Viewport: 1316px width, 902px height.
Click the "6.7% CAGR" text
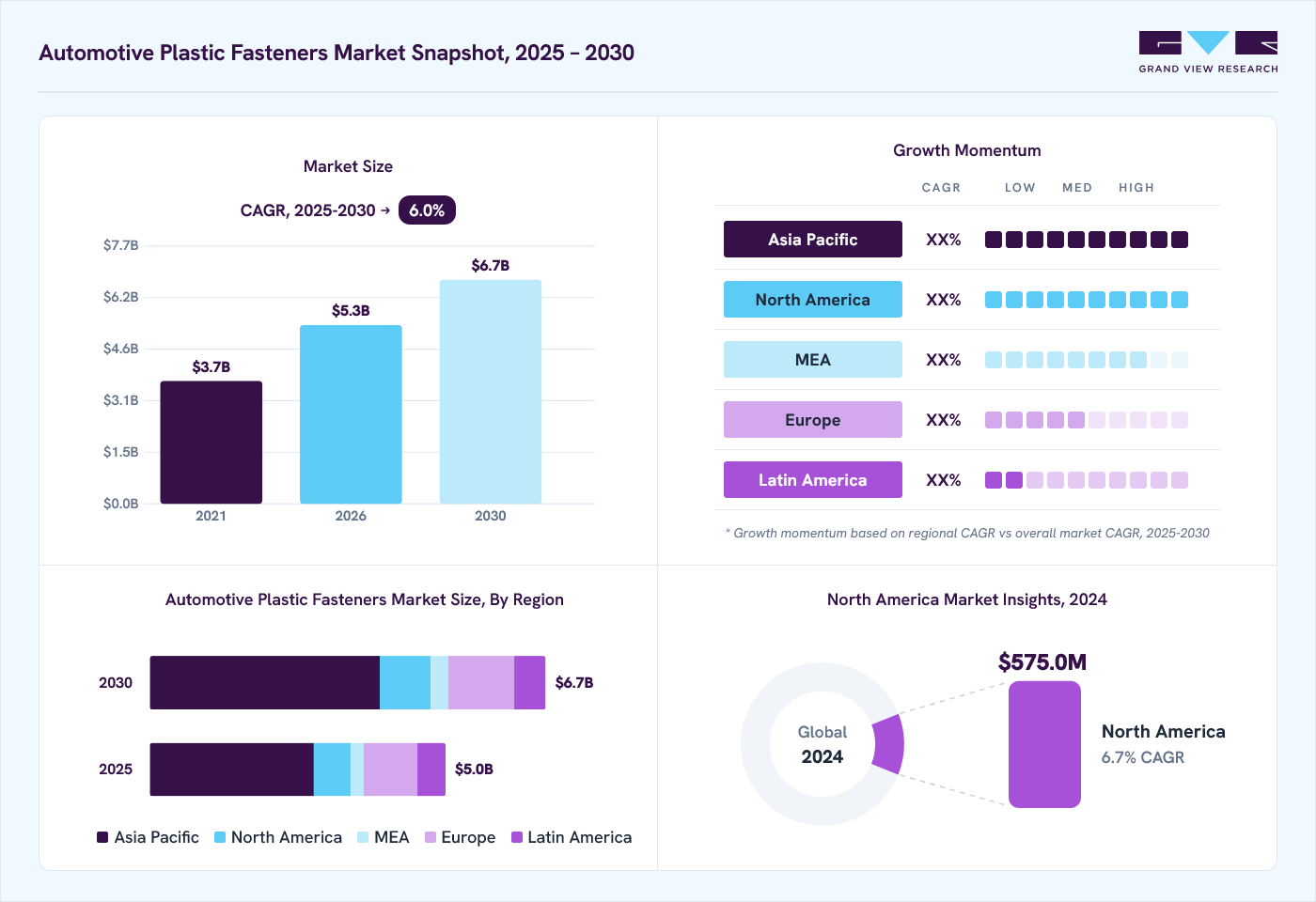click(1143, 757)
